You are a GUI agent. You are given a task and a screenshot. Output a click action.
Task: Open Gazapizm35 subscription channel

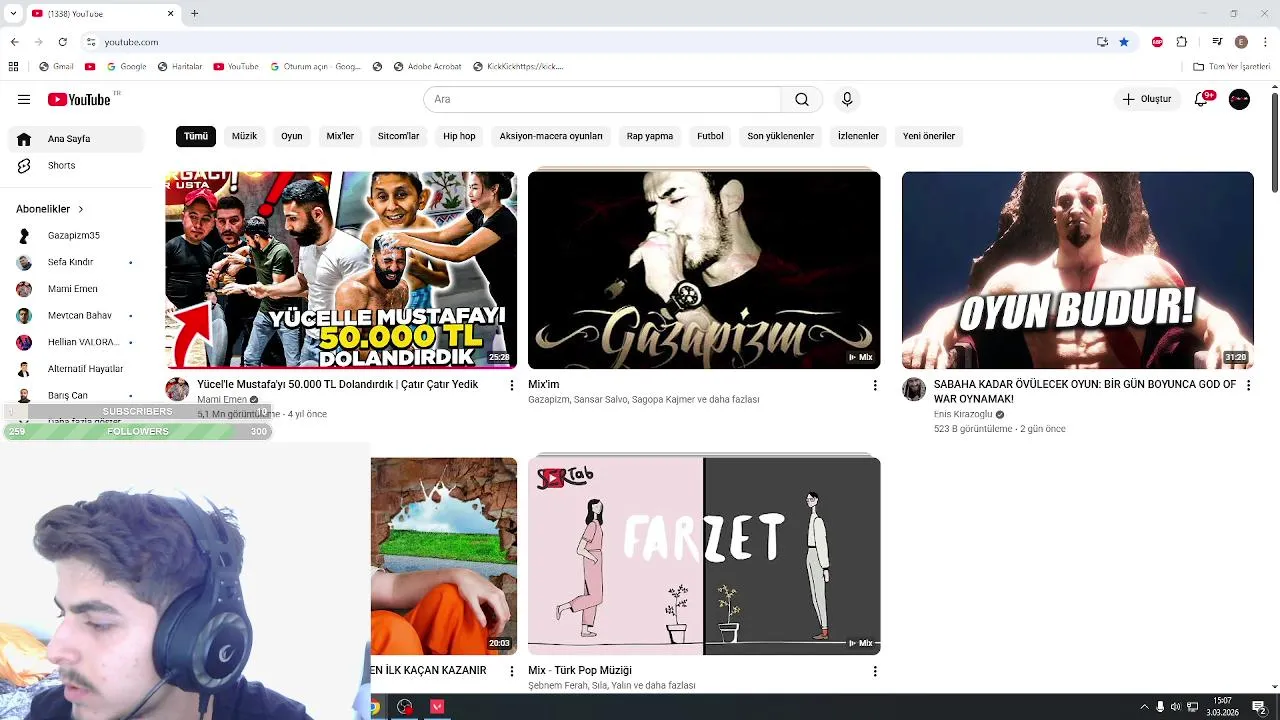[x=77, y=235]
